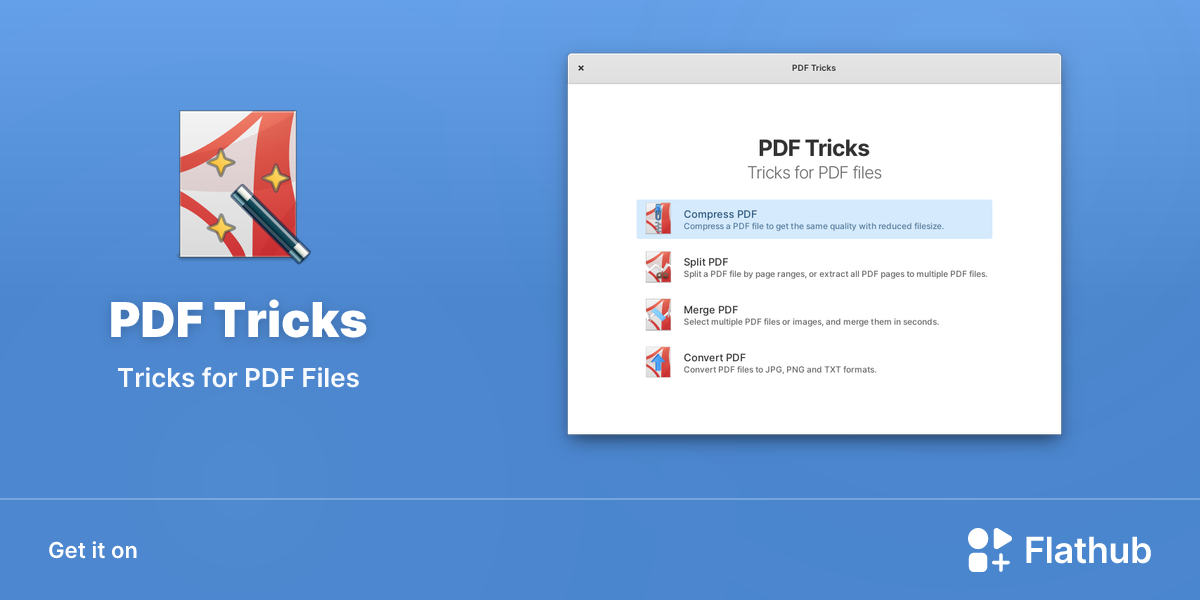
Task: Click 'Compress a PDF file to get the same quality' description
Action: click(x=814, y=227)
